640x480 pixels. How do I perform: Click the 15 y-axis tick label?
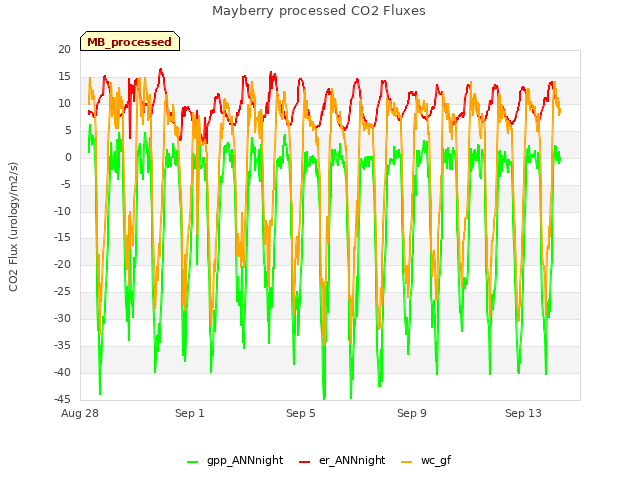[64, 76]
